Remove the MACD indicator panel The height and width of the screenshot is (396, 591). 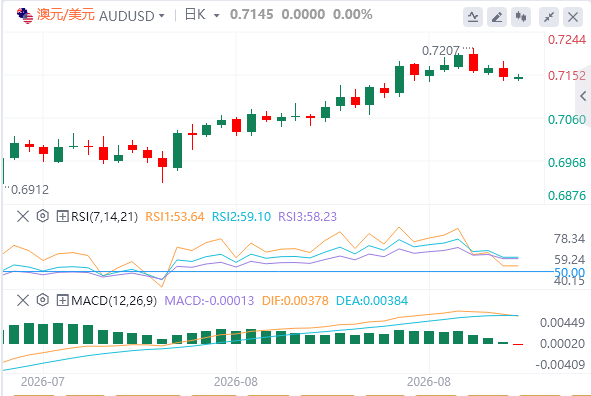[x=23, y=300]
